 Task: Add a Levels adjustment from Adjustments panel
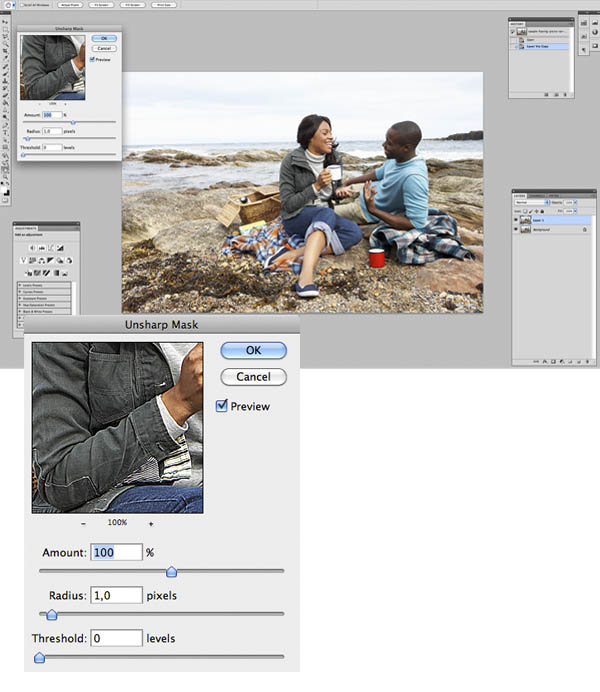(x=39, y=247)
